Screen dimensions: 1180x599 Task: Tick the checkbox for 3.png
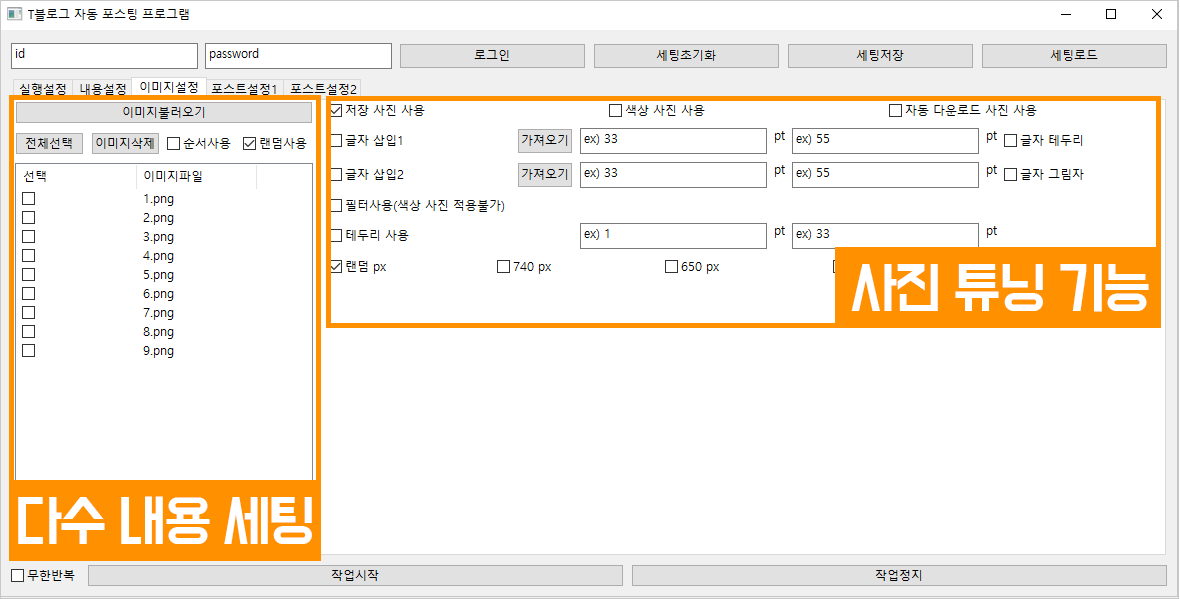coord(29,237)
